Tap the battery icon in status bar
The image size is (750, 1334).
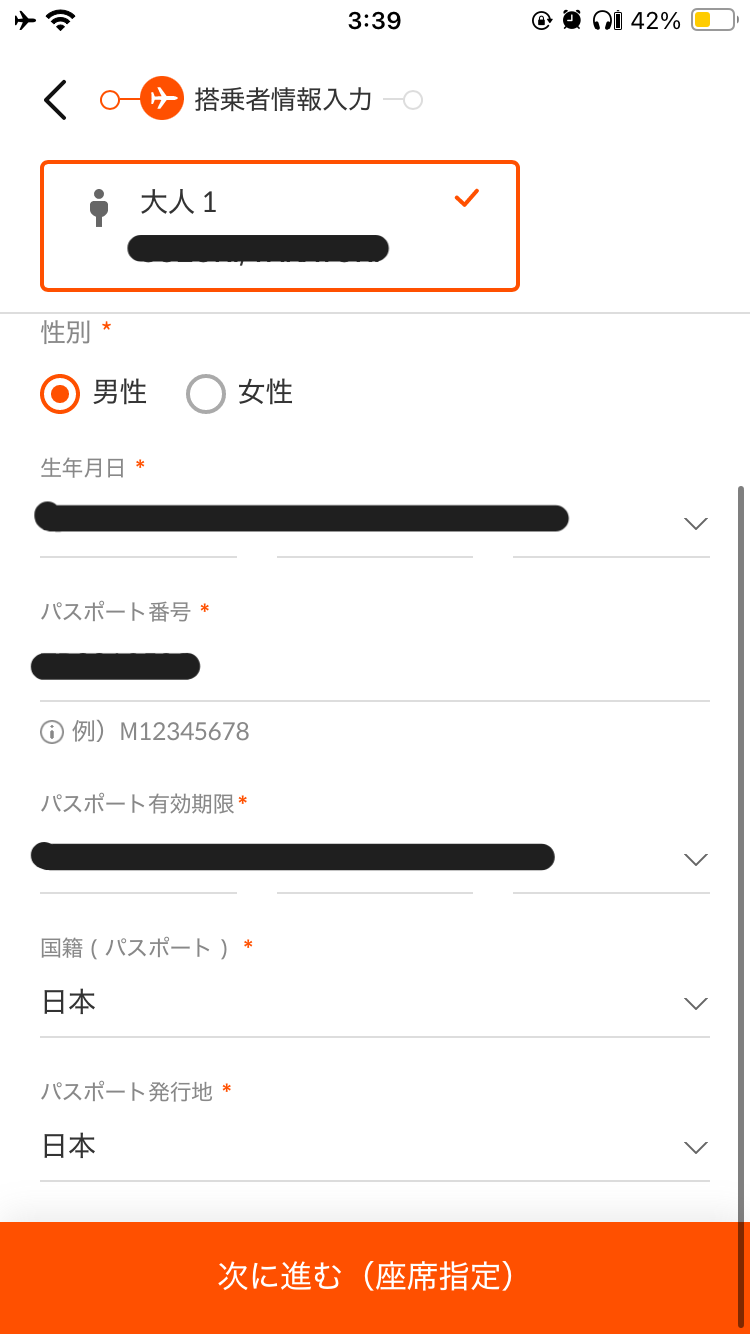(713, 20)
